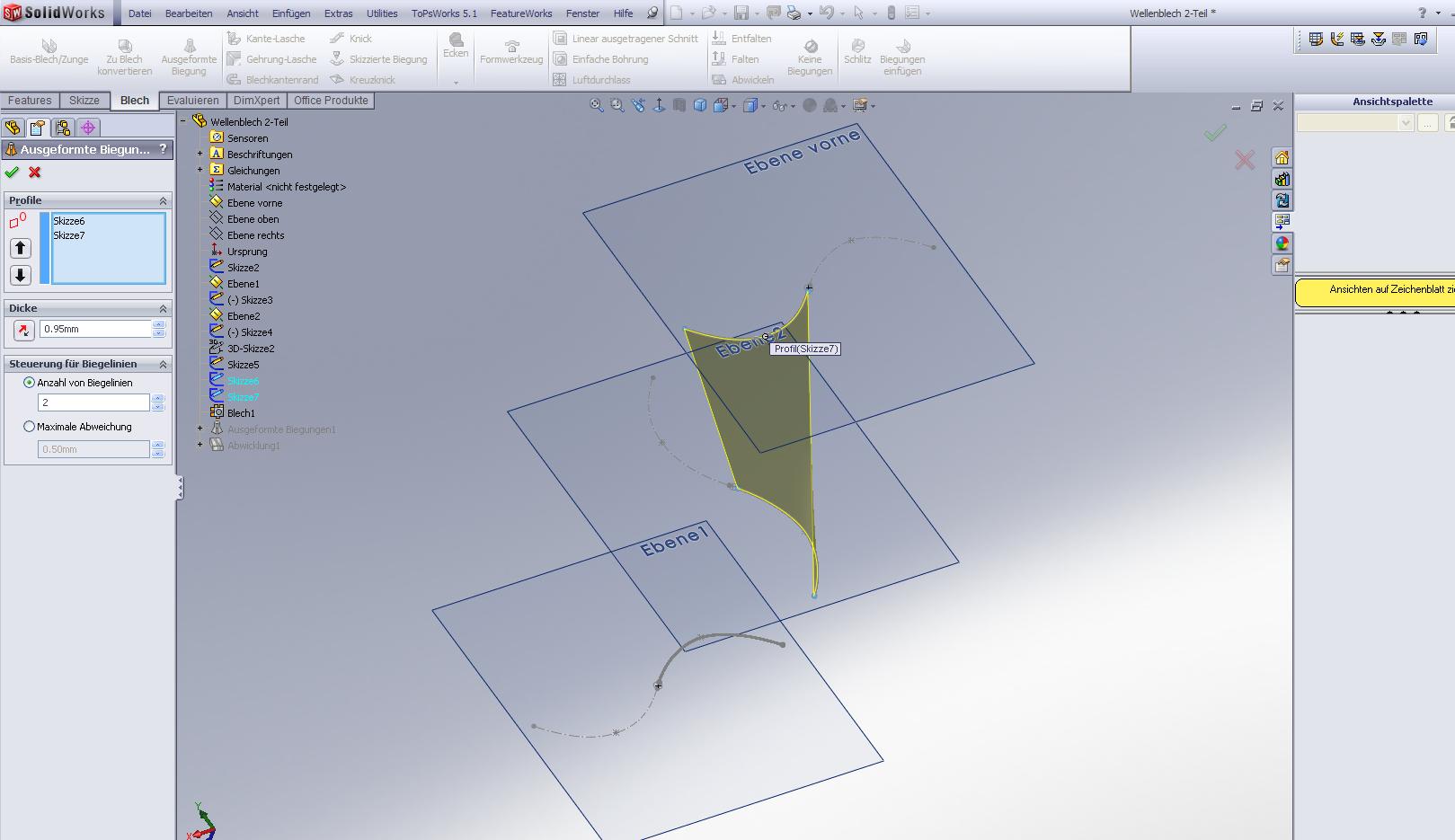Expand the Beschriftungen tree node

pos(200,155)
